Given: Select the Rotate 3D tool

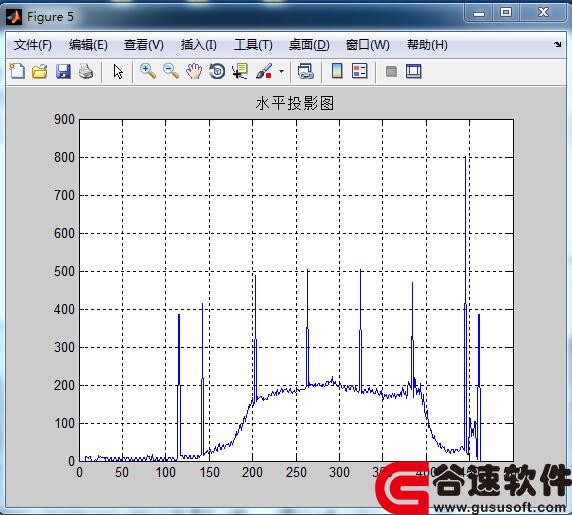Looking at the screenshot, I should click(217, 71).
